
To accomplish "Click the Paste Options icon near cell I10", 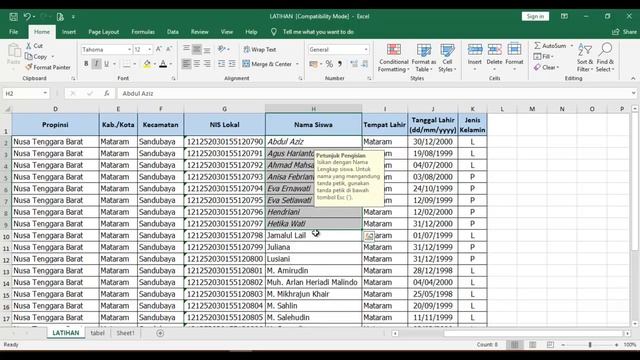I will [369, 236].
